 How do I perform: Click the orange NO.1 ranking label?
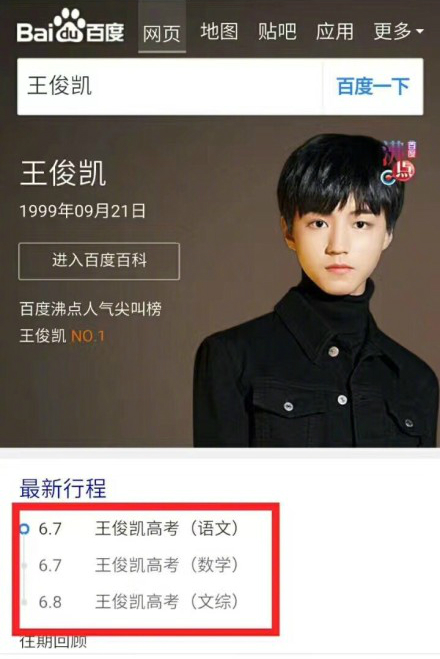(88, 336)
